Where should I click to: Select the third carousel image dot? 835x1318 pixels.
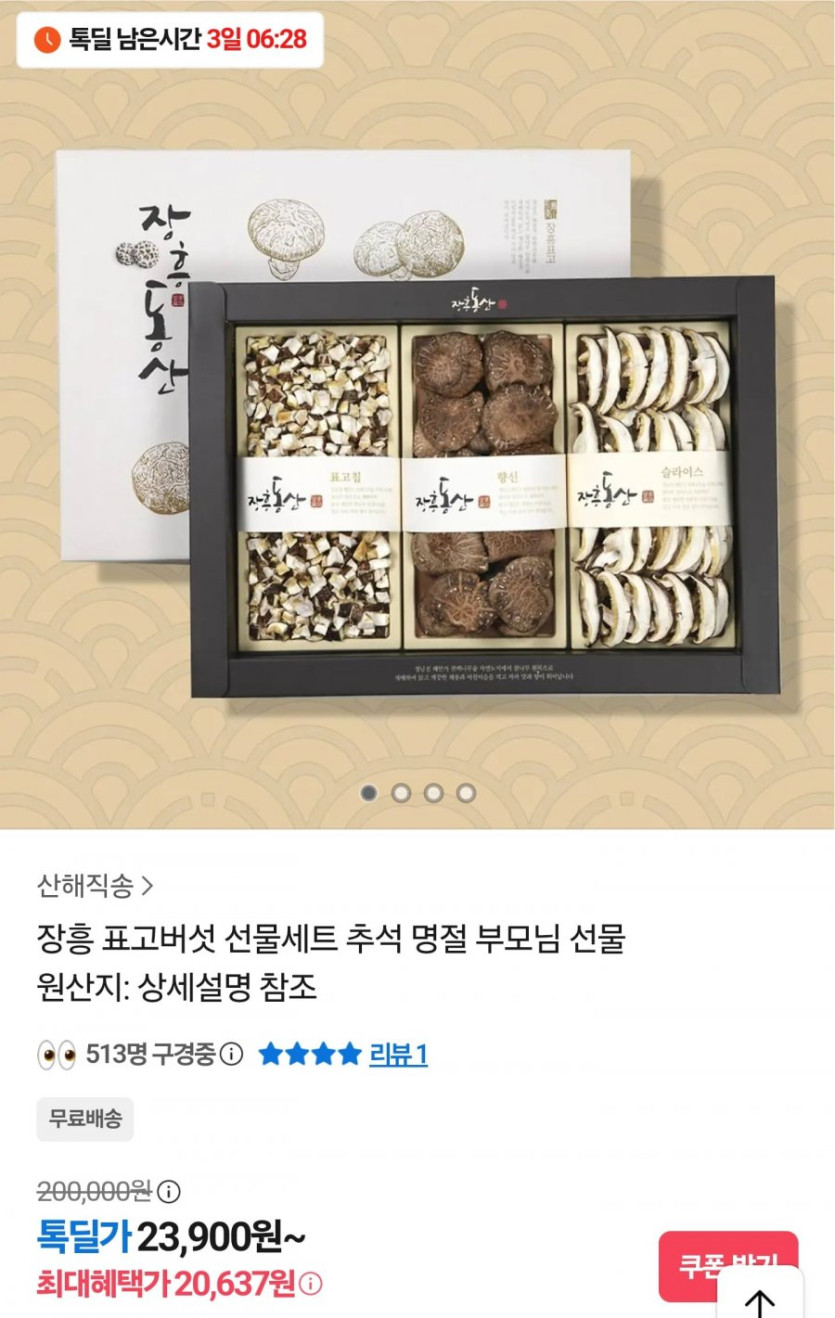pyautogui.click(x=433, y=792)
